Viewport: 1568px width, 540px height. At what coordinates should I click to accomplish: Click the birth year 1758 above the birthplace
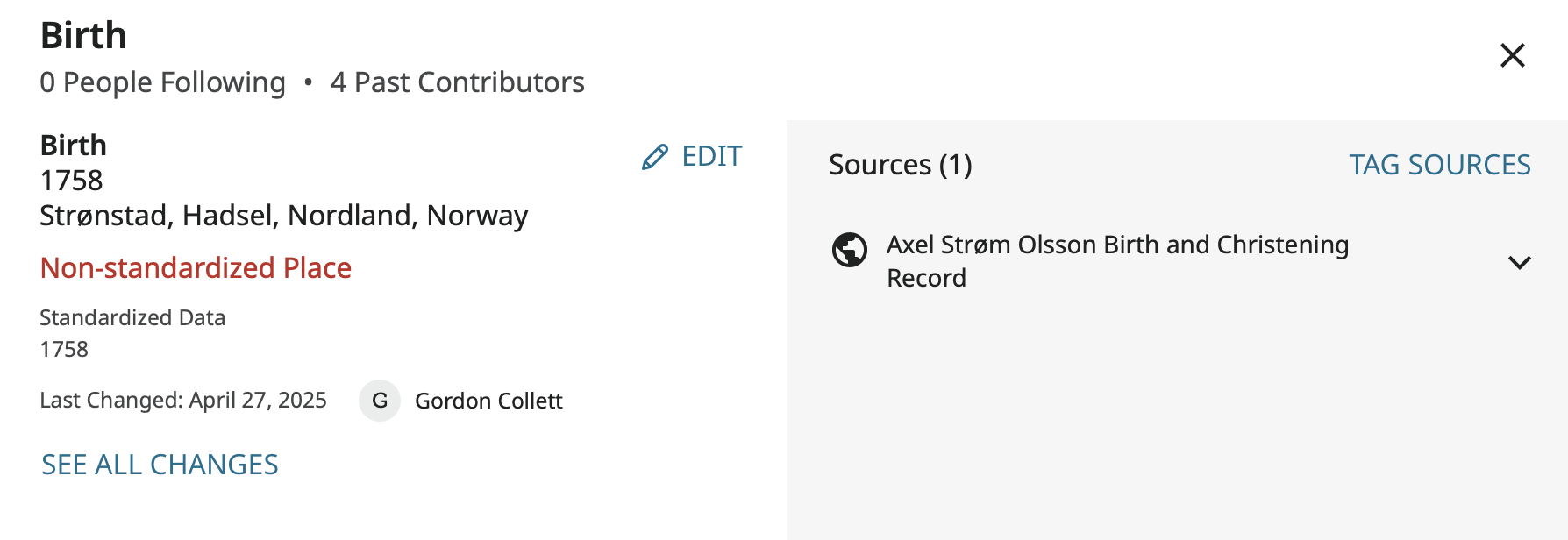tap(71, 181)
